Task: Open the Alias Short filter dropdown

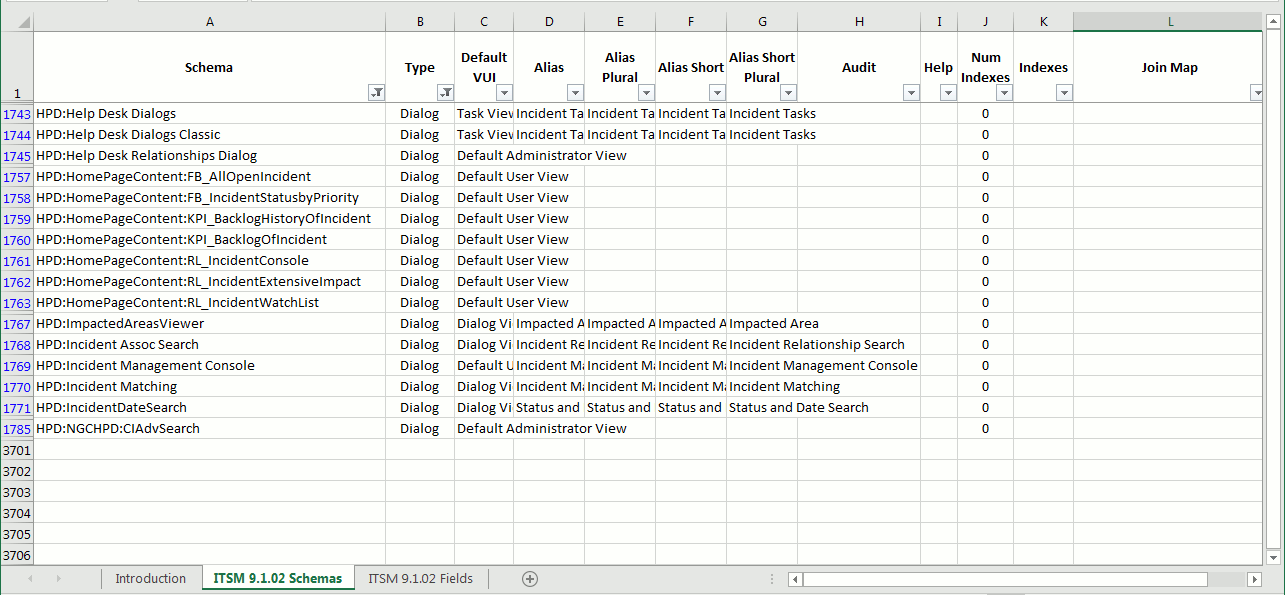Action: click(x=717, y=93)
